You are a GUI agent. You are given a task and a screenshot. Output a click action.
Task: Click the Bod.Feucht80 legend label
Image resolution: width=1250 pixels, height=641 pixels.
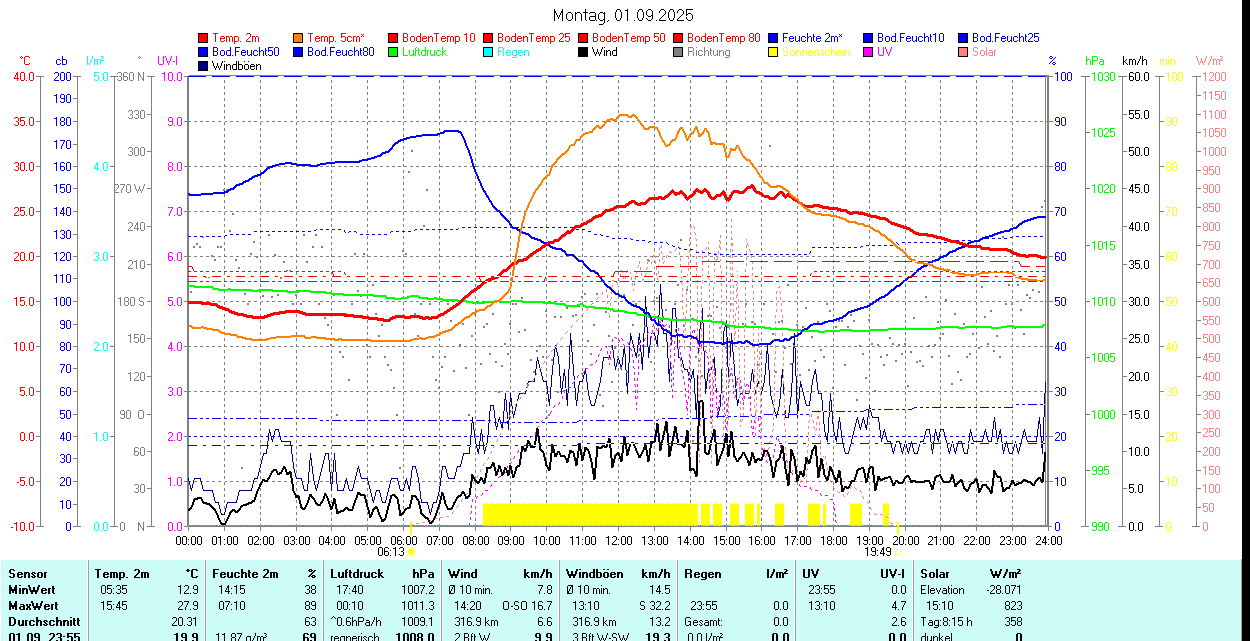click(340, 52)
